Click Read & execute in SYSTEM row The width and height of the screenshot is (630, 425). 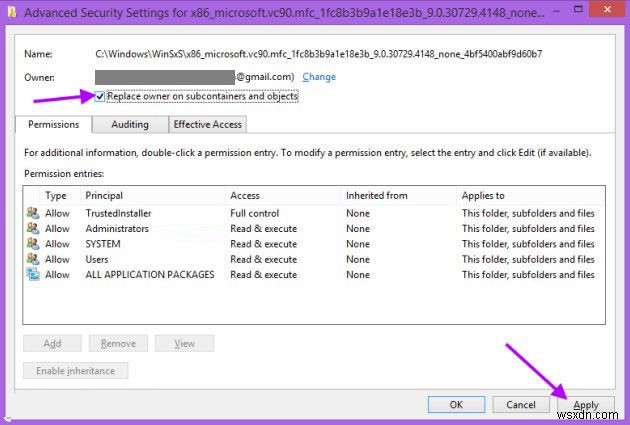(x=264, y=244)
